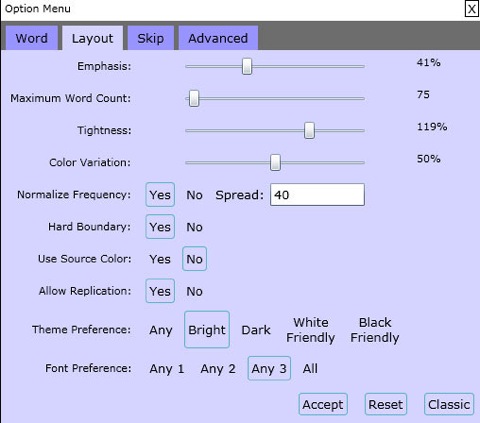The width and height of the screenshot is (480, 423).
Task: Set Normalize Frequency to Yes
Action: (x=160, y=195)
